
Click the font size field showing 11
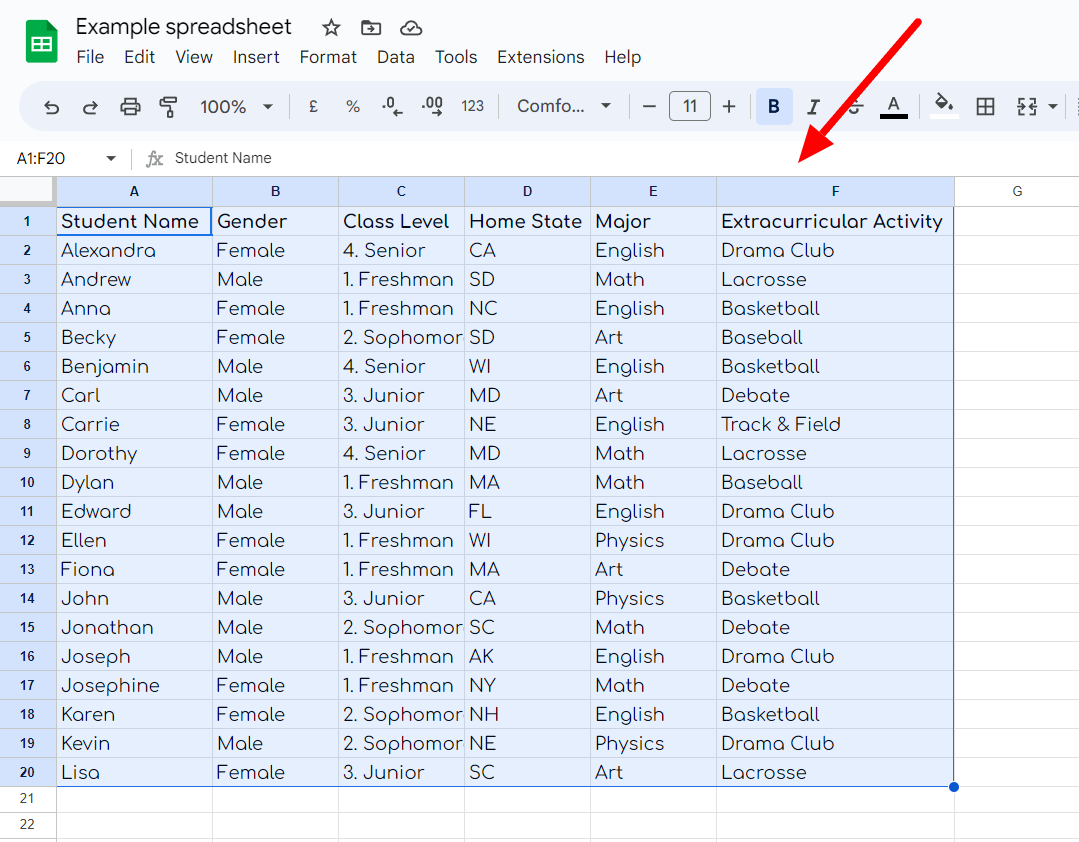tap(690, 107)
